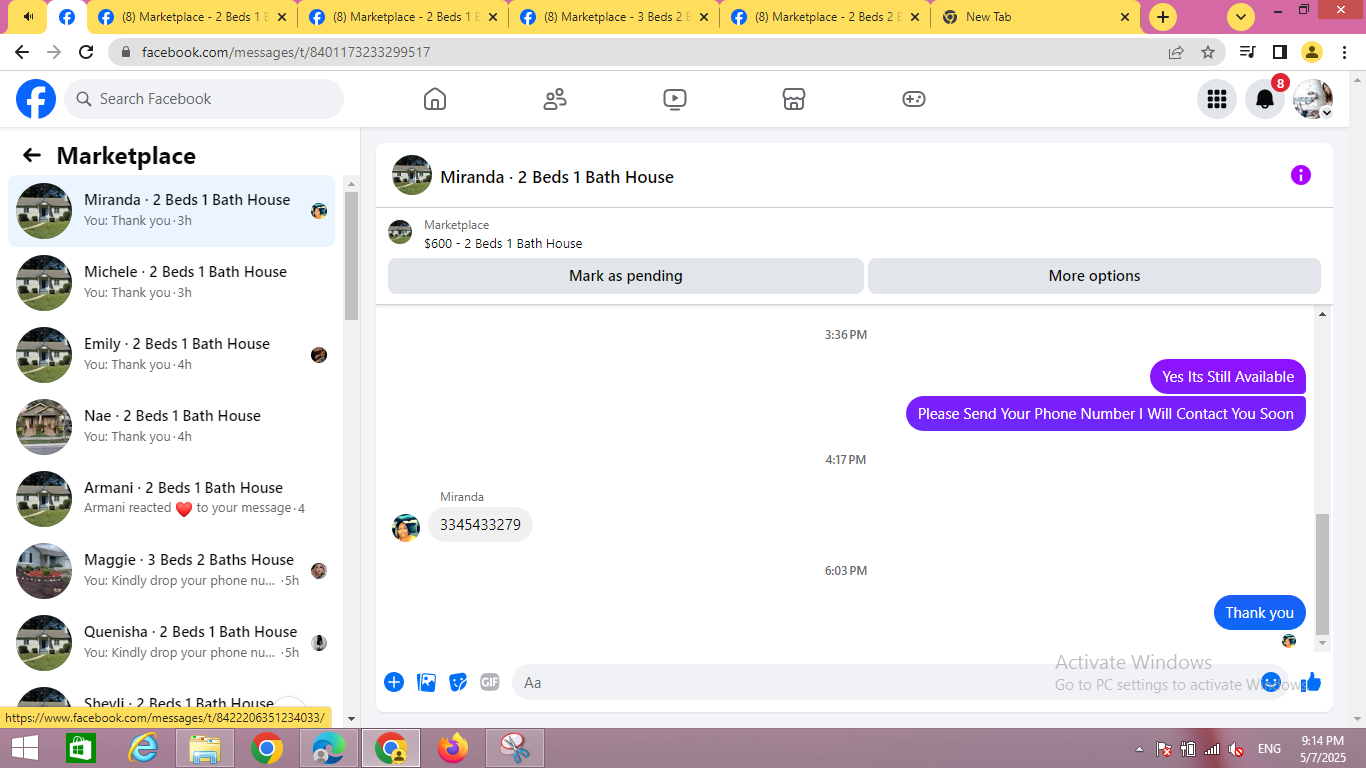Open Windows Start menu
Screen dimensions: 1366x768
tap(25, 748)
